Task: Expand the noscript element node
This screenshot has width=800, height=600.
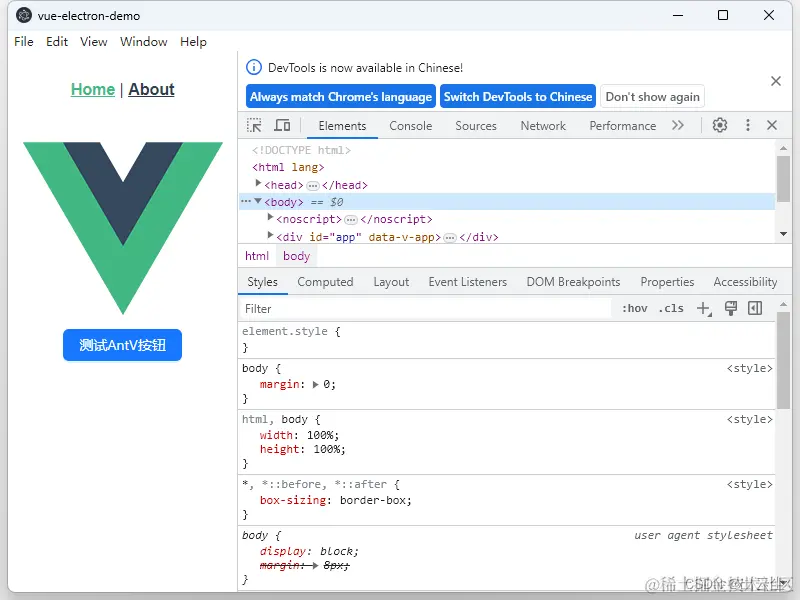Action: tap(270, 217)
